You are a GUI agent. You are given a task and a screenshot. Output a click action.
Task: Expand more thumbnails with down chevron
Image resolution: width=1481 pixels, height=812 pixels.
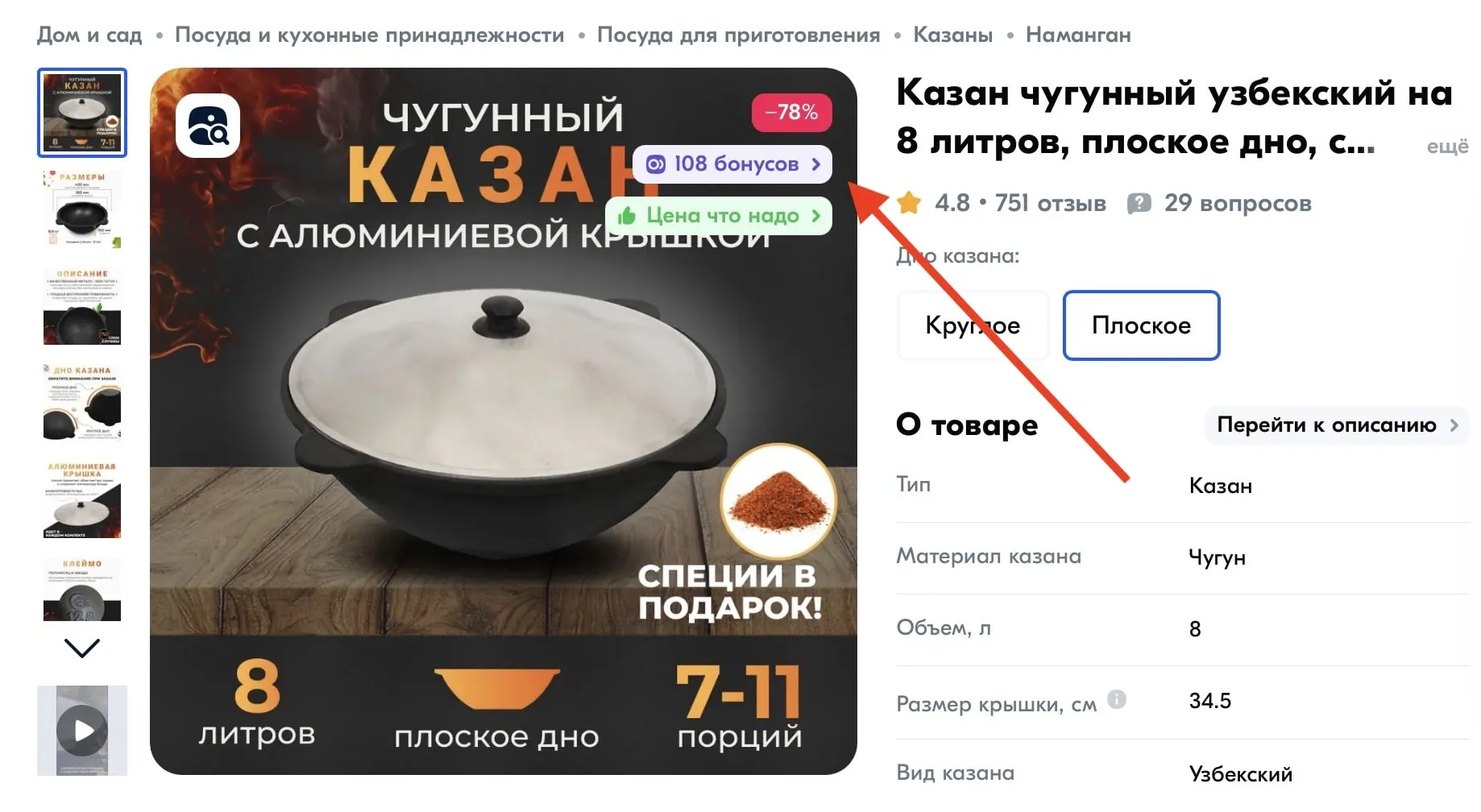pos(82,648)
